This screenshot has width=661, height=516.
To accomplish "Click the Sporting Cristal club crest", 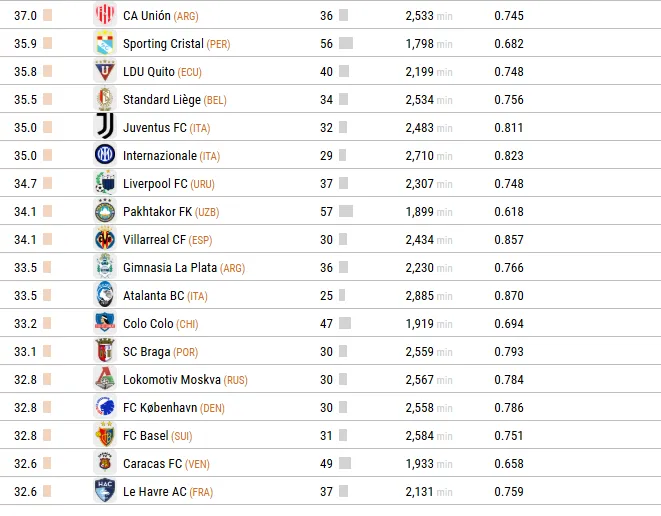I will (105, 43).
